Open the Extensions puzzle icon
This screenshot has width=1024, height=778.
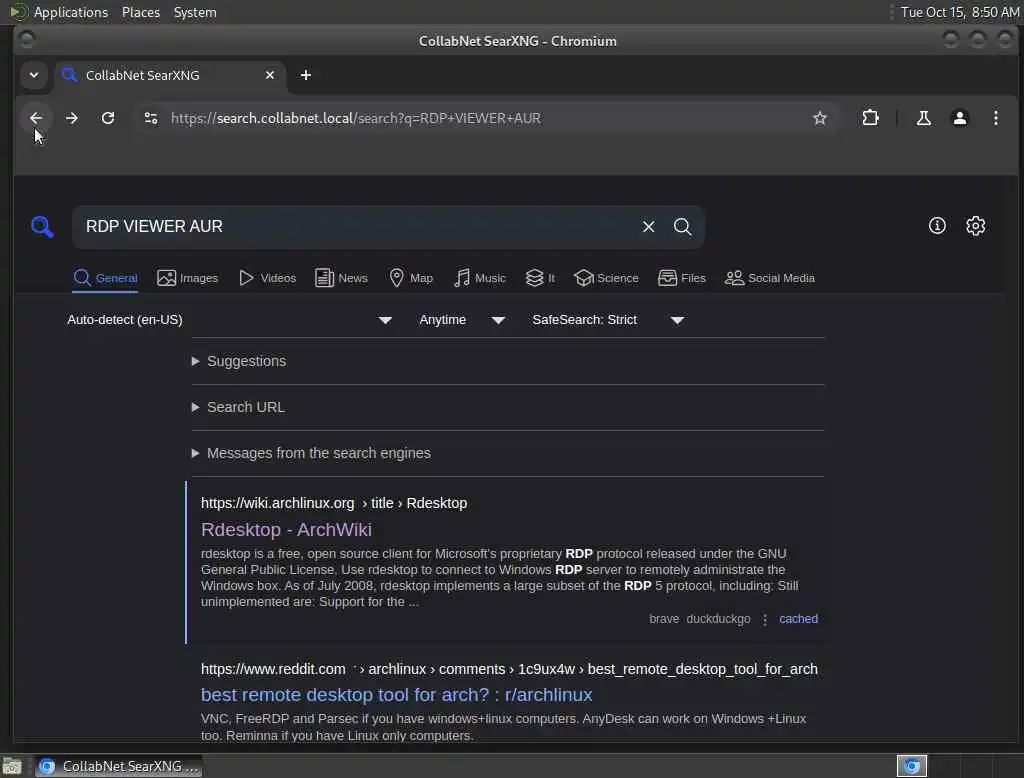871,118
